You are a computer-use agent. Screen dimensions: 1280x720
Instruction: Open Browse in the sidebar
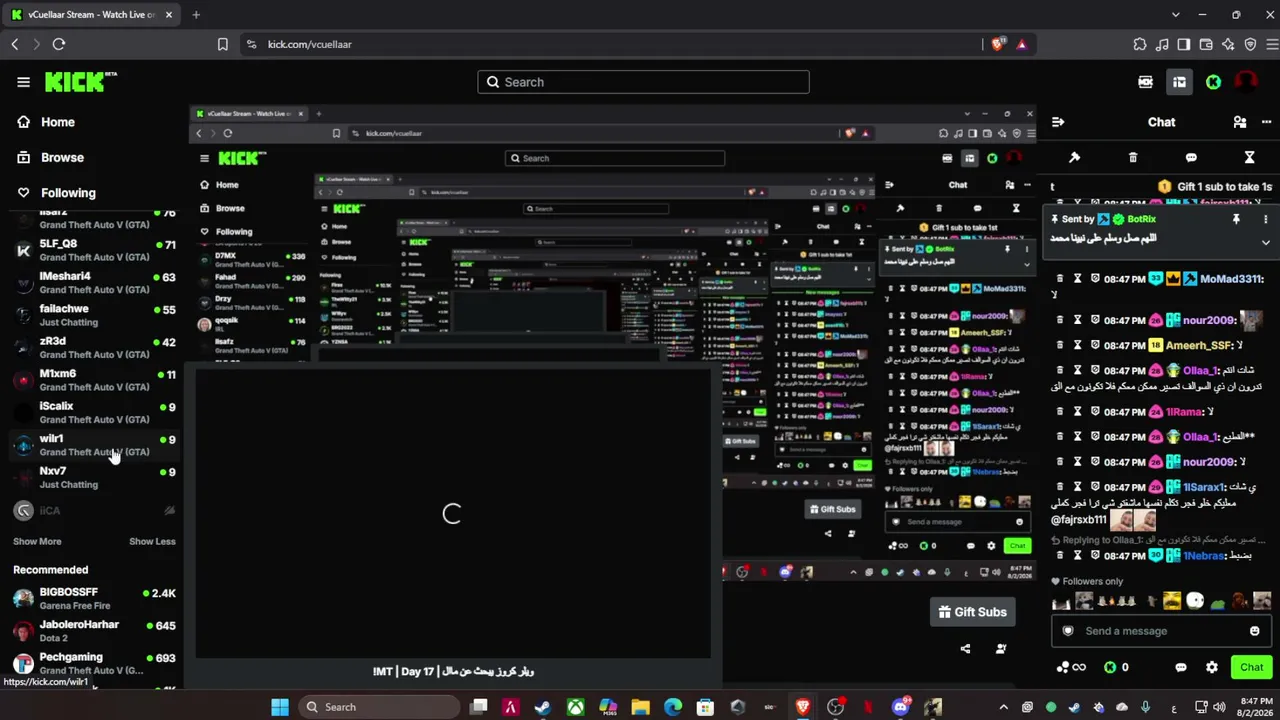click(62, 157)
